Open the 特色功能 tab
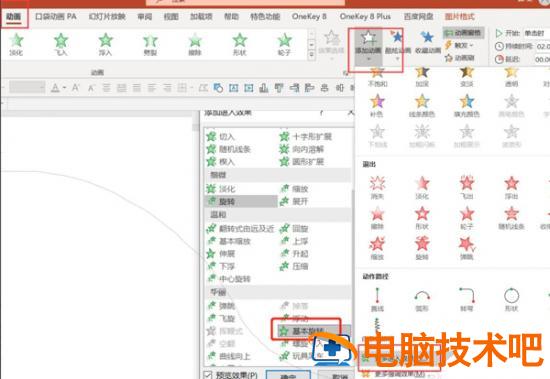Image resolution: width=550 pixels, height=379 pixels. point(265,16)
